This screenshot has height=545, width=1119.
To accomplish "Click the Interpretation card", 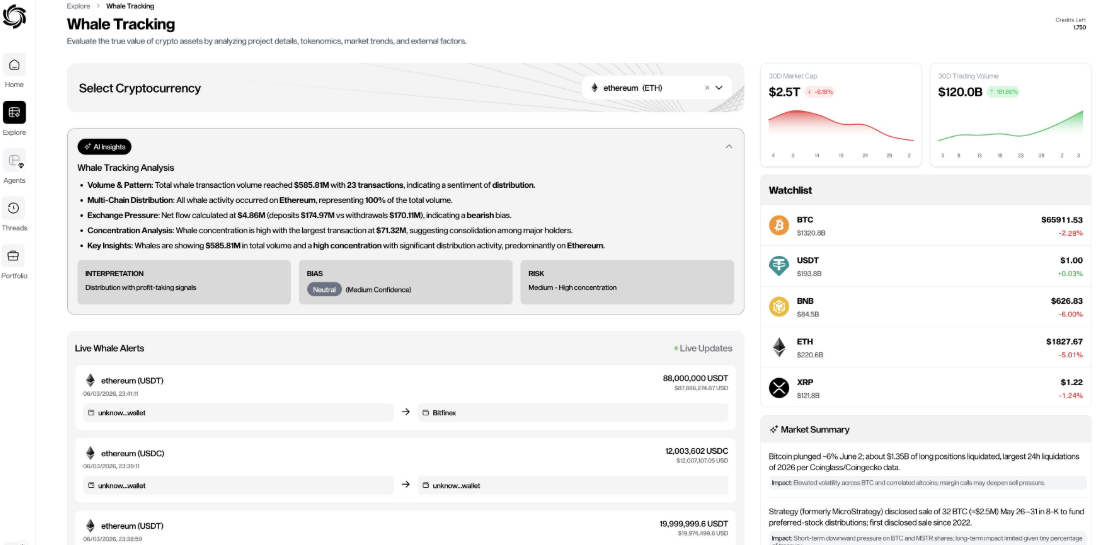I will click(184, 282).
